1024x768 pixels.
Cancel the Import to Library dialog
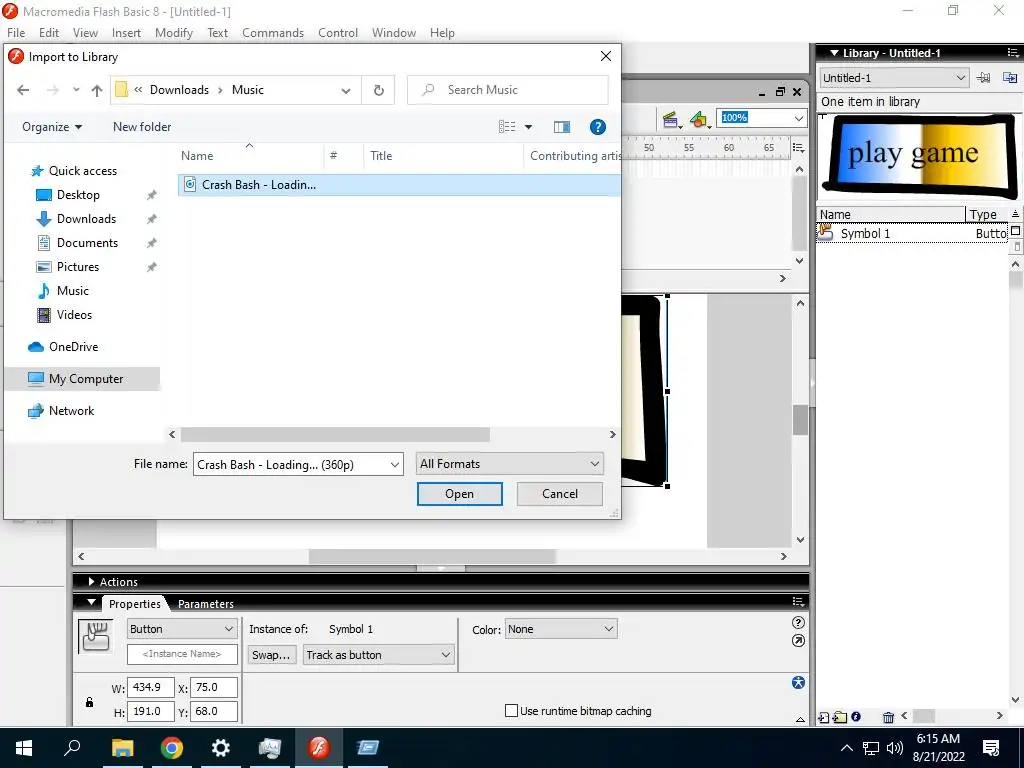[x=560, y=494]
